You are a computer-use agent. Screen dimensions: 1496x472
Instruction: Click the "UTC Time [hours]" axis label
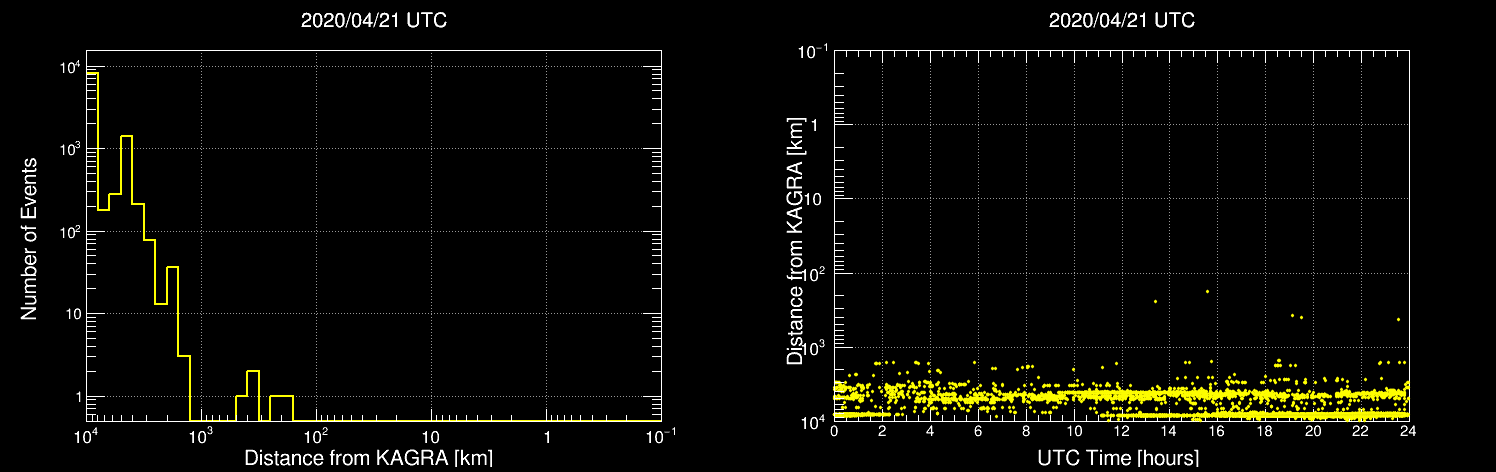(x=1118, y=458)
